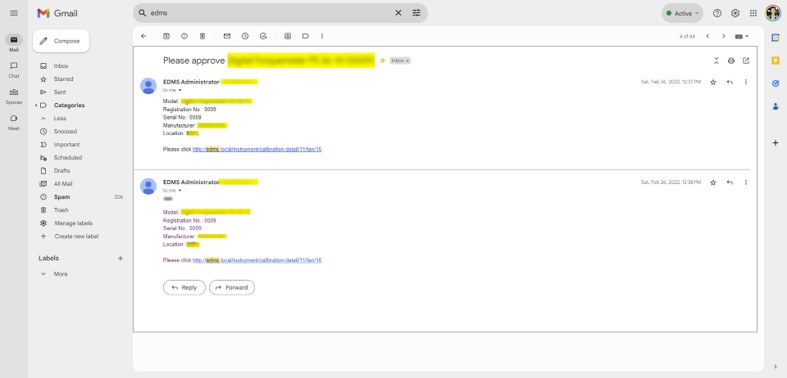The image size is (787, 378).
Task: Click the Compose button
Action: tap(61, 41)
